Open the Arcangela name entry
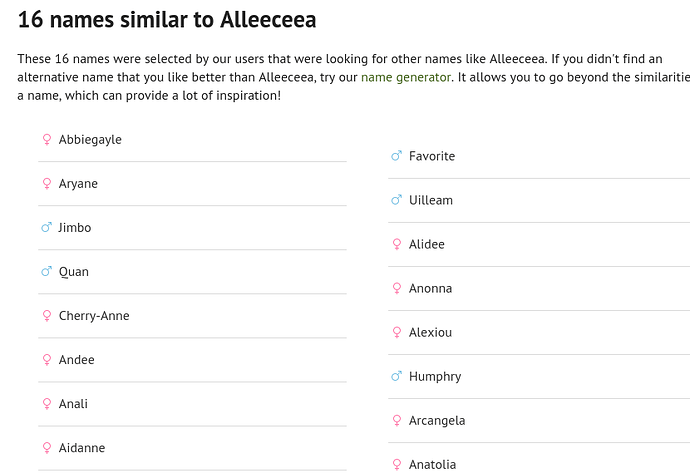This screenshot has width=690, height=473. 437,421
